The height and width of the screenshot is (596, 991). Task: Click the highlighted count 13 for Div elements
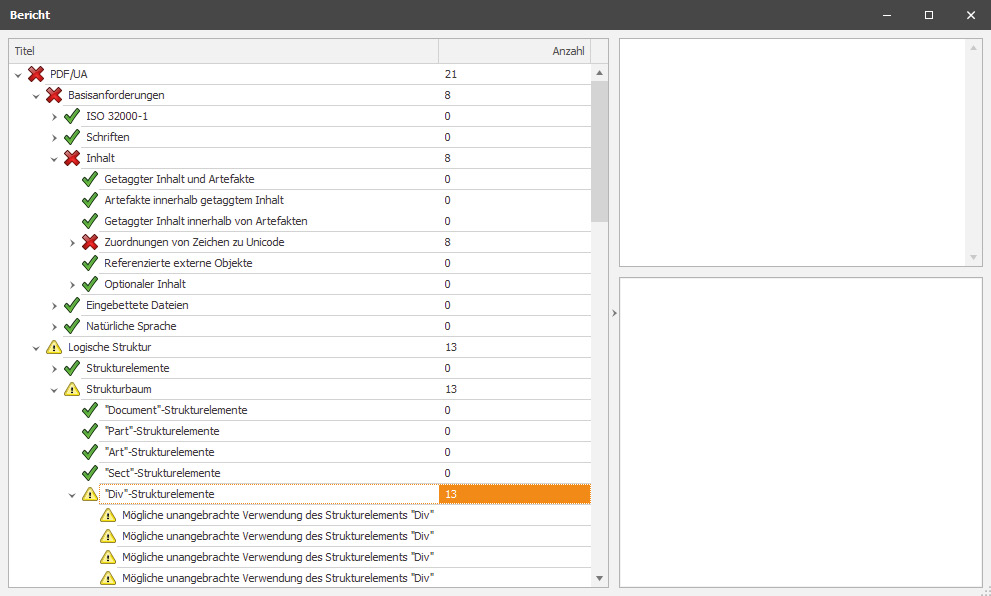point(514,494)
